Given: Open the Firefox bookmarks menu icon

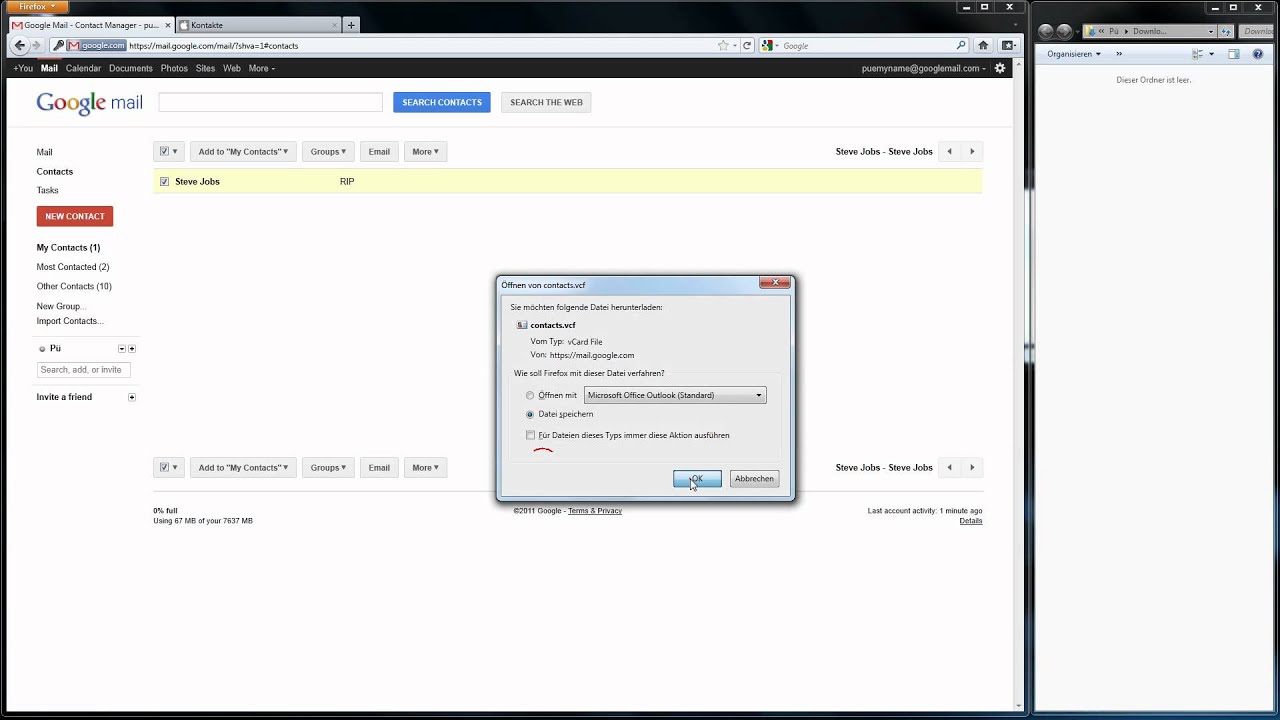Looking at the screenshot, I should pos(1008,45).
